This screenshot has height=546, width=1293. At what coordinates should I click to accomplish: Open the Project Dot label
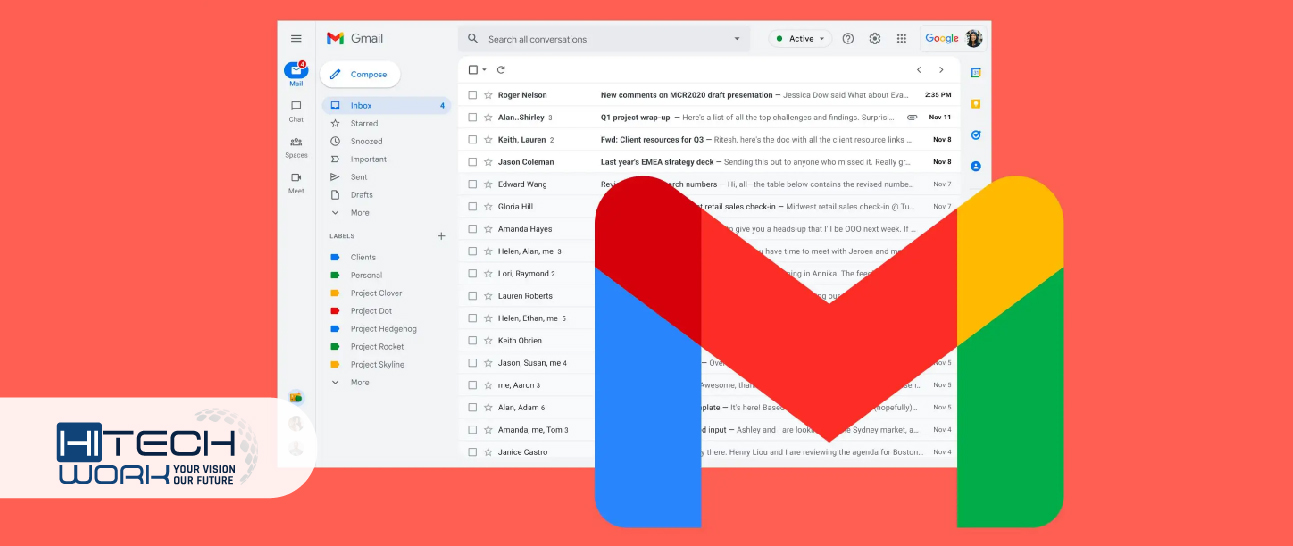[371, 311]
